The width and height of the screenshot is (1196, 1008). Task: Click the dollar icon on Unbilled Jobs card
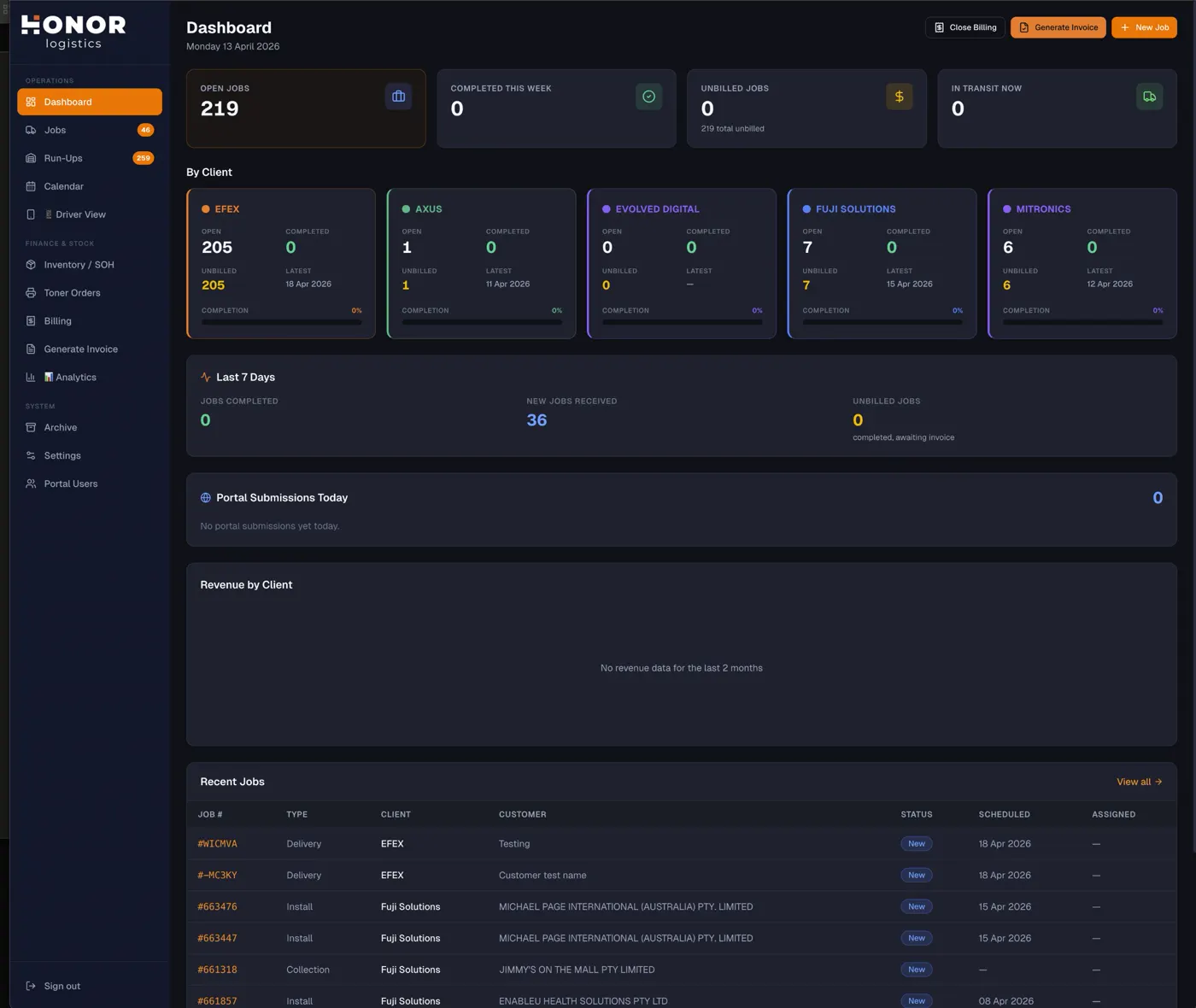[x=900, y=97]
